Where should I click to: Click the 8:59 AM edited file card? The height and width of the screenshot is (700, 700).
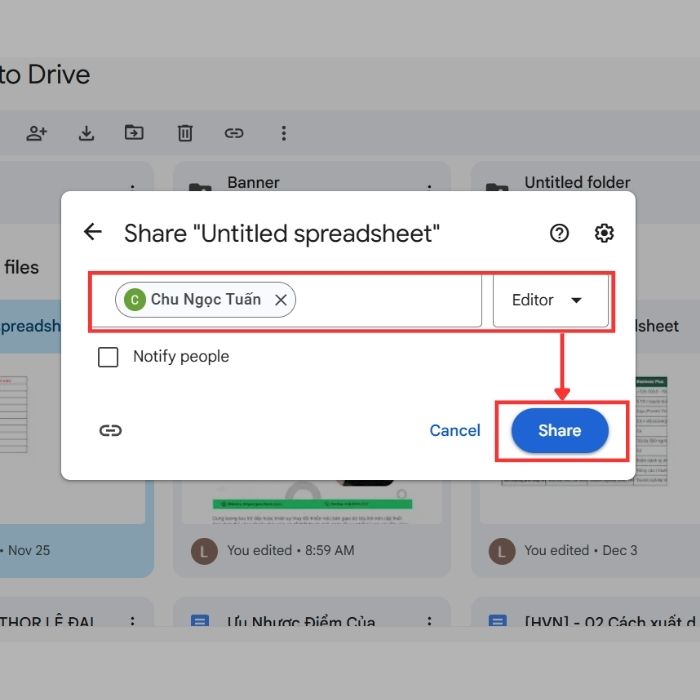pyautogui.click(x=312, y=527)
